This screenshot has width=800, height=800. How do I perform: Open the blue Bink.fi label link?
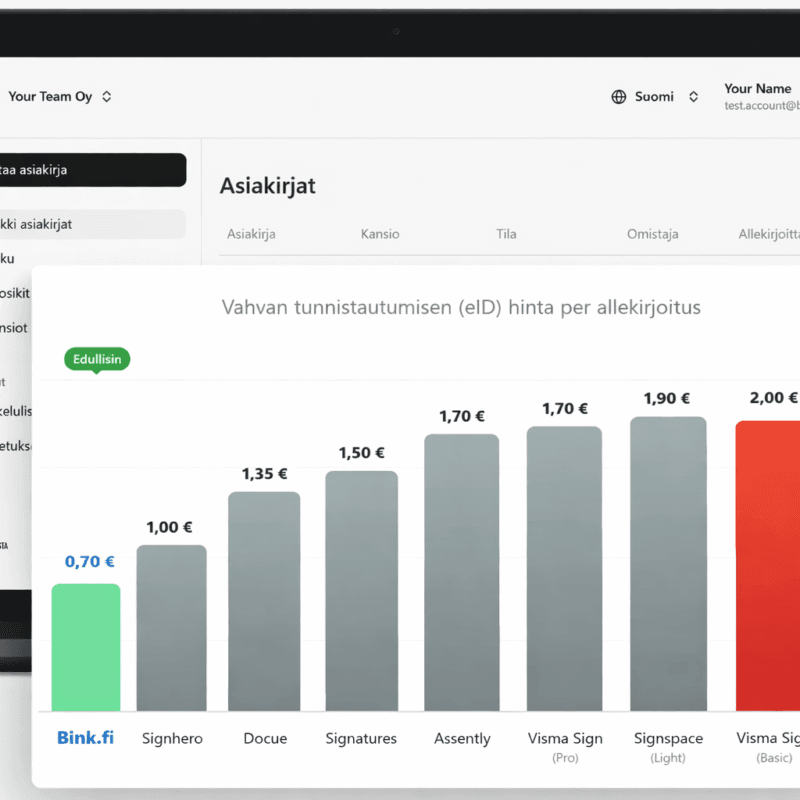(x=85, y=738)
